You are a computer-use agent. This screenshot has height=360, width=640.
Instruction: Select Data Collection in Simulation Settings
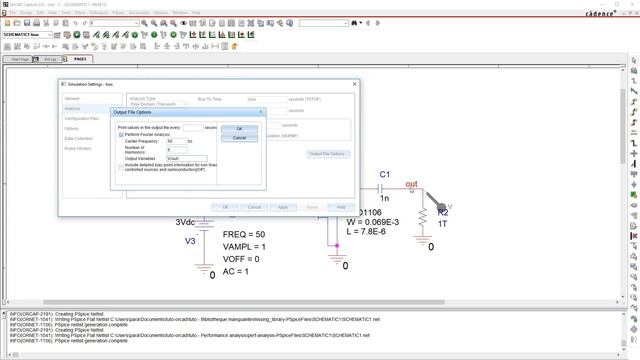click(79, 139)
